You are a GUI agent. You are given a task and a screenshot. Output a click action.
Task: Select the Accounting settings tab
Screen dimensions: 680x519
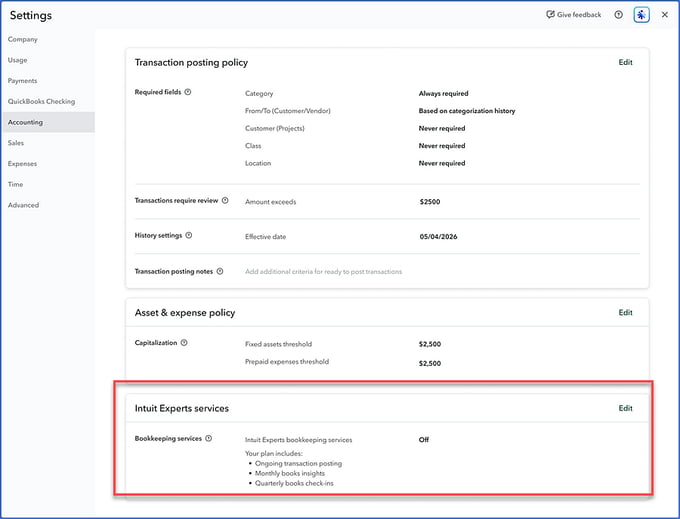pos(48,122)
